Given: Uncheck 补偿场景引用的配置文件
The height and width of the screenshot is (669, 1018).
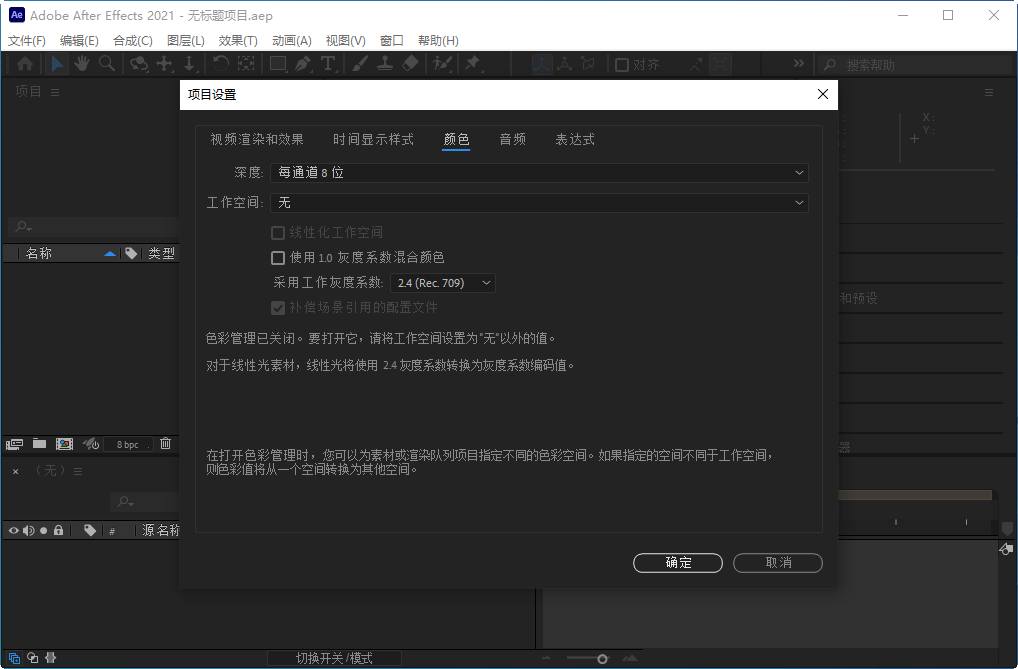Looking at the screenshot, I should pos(278,307).
